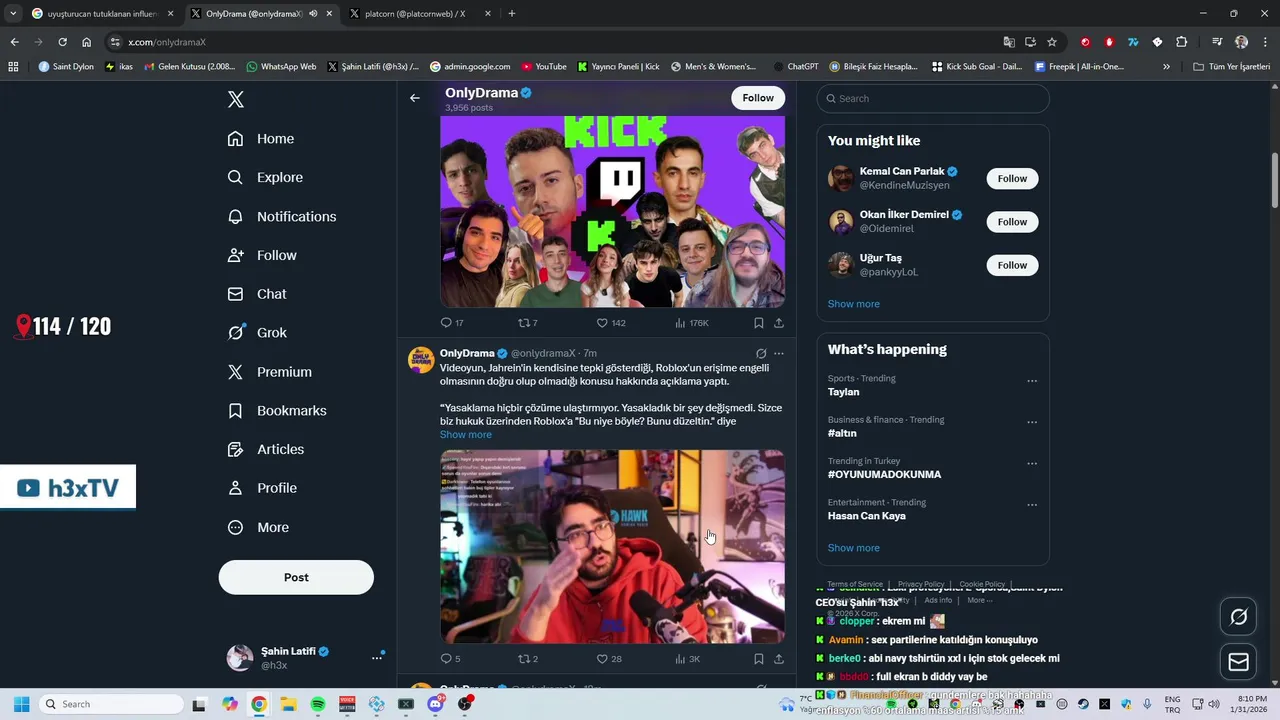Bookmark the post with 176K views

[x=759, y=323]
